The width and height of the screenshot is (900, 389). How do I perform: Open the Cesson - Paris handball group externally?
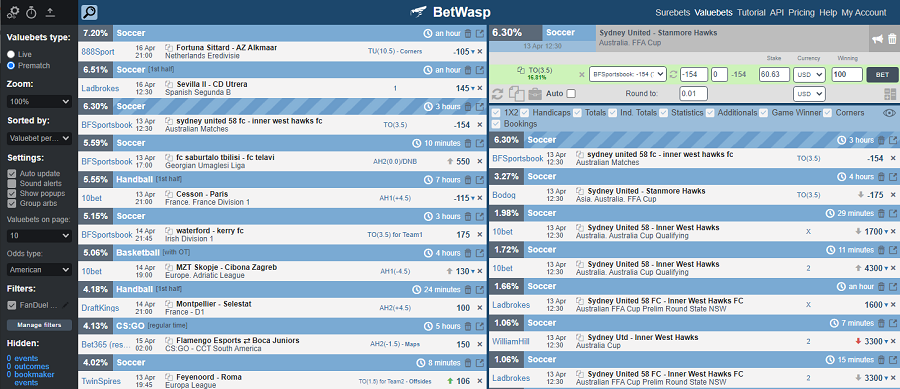[x=480, y=180]
